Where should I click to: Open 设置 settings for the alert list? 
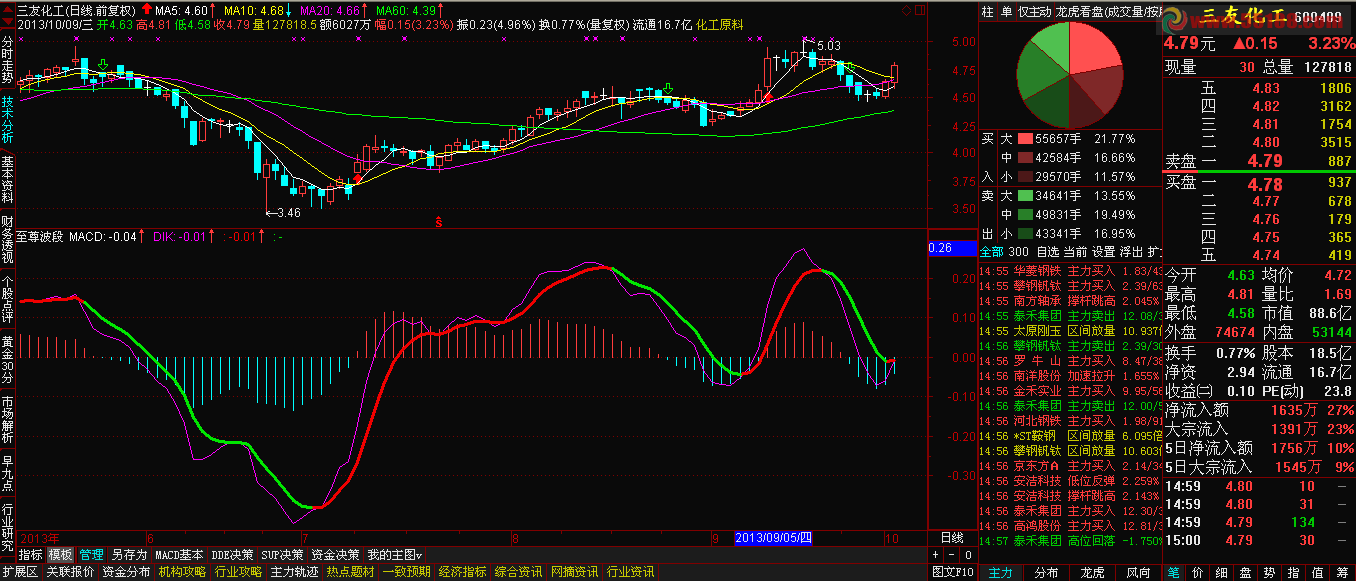(1102, 251)
